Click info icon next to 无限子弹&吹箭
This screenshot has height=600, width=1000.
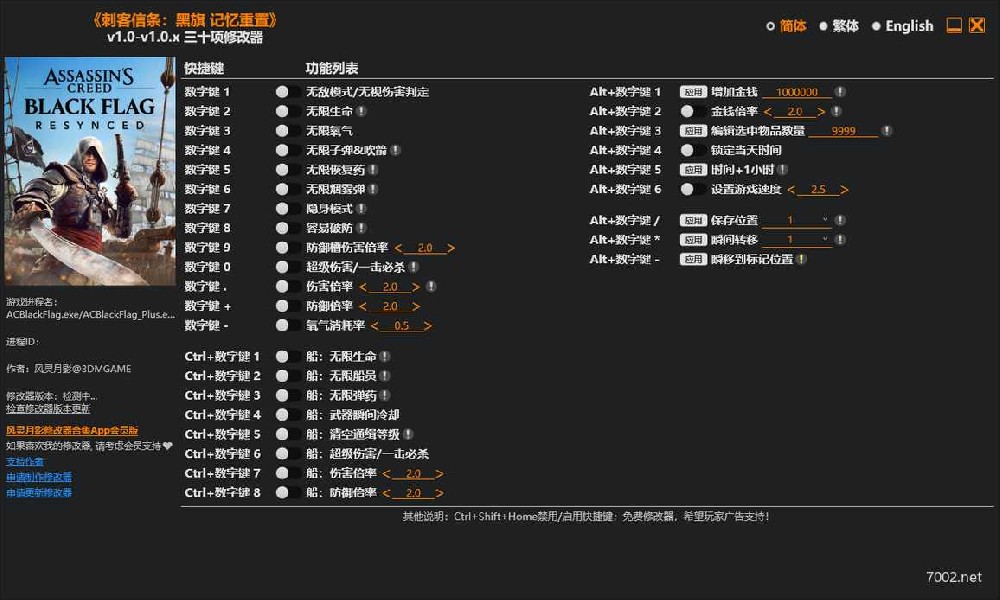pos(395,150)
